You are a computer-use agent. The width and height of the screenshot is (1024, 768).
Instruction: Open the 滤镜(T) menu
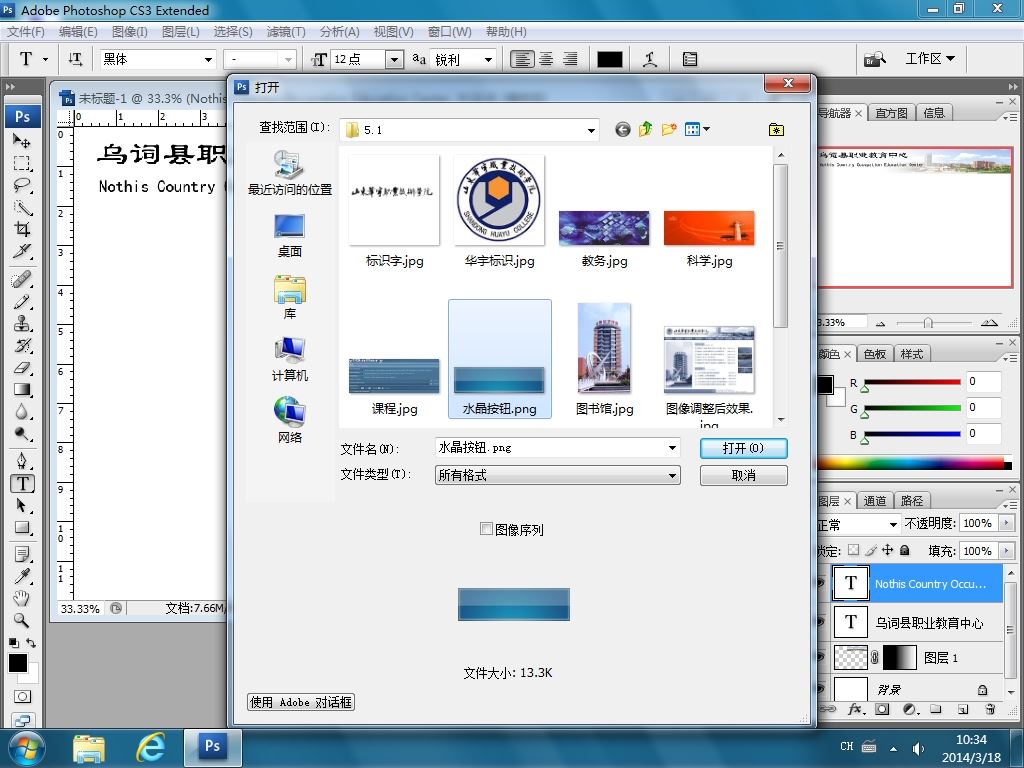285,31
